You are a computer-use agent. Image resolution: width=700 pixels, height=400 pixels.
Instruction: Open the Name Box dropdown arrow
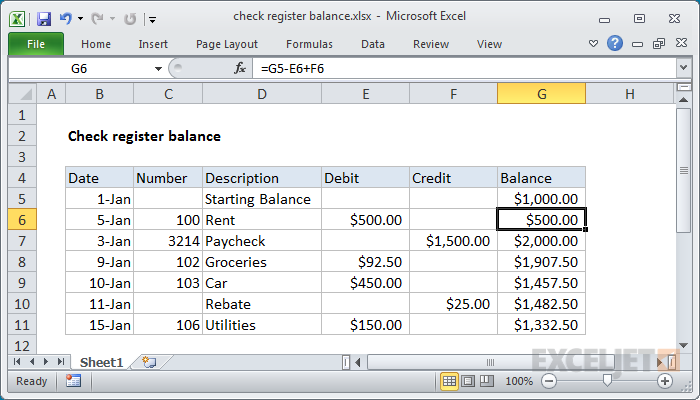point(158,69)
